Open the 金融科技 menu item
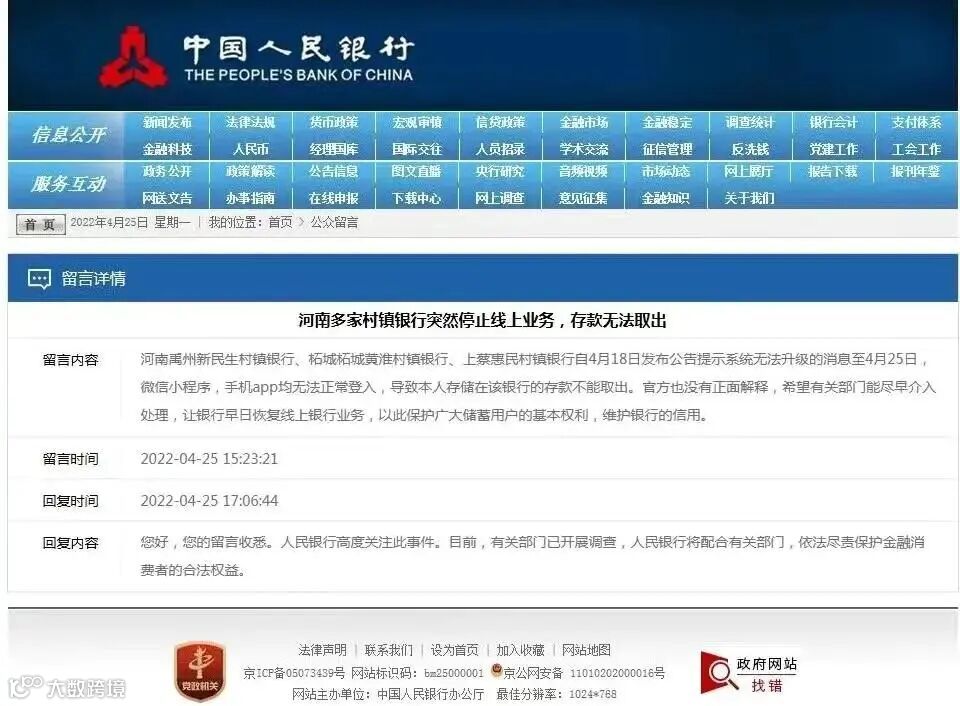 (167, 149)
